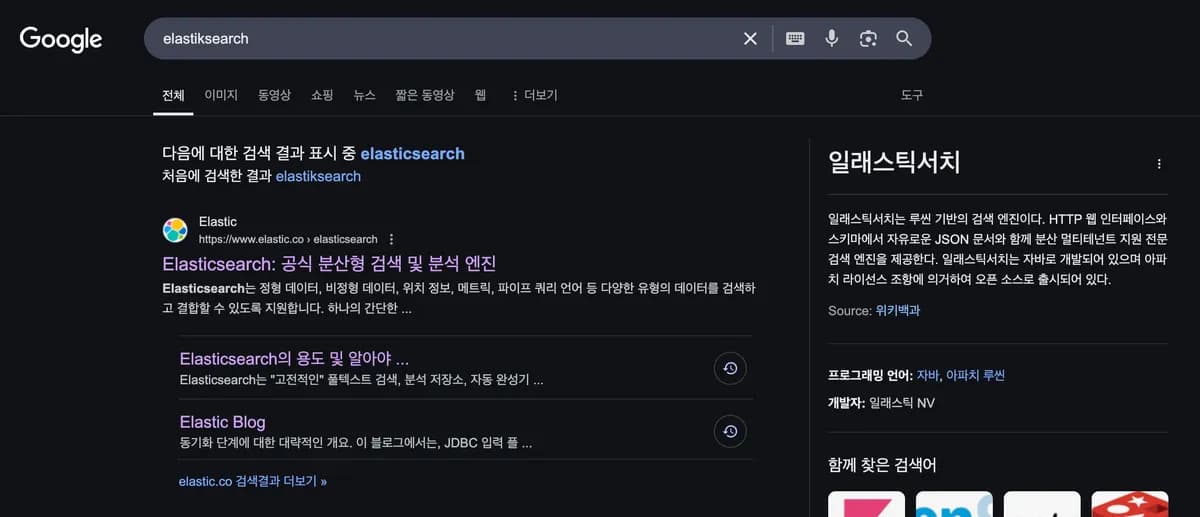Open the third related search thumbnail

1042,504
